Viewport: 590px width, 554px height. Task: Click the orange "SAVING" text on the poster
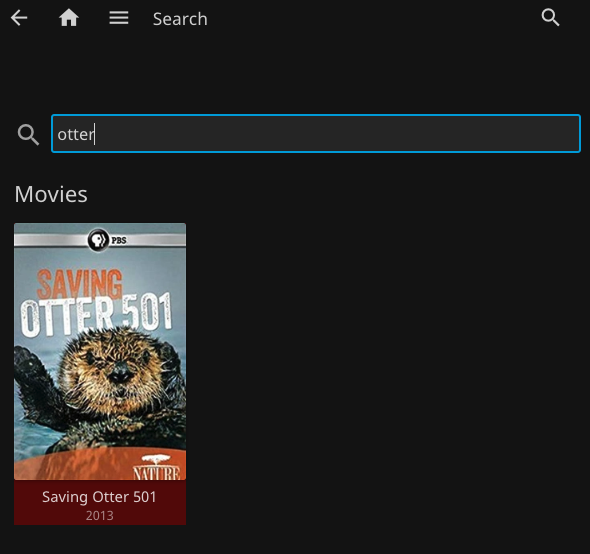(x=80, y=284)
